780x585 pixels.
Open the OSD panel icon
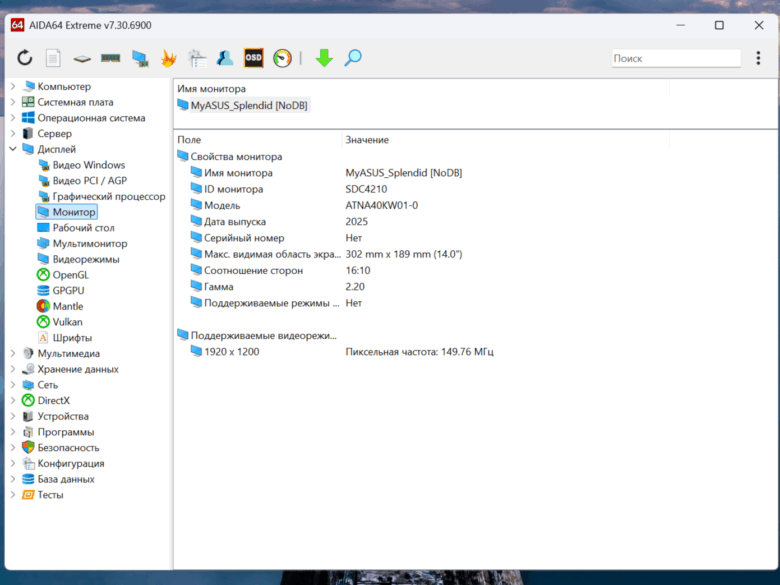pyautogui.click(x=253, y=58)
